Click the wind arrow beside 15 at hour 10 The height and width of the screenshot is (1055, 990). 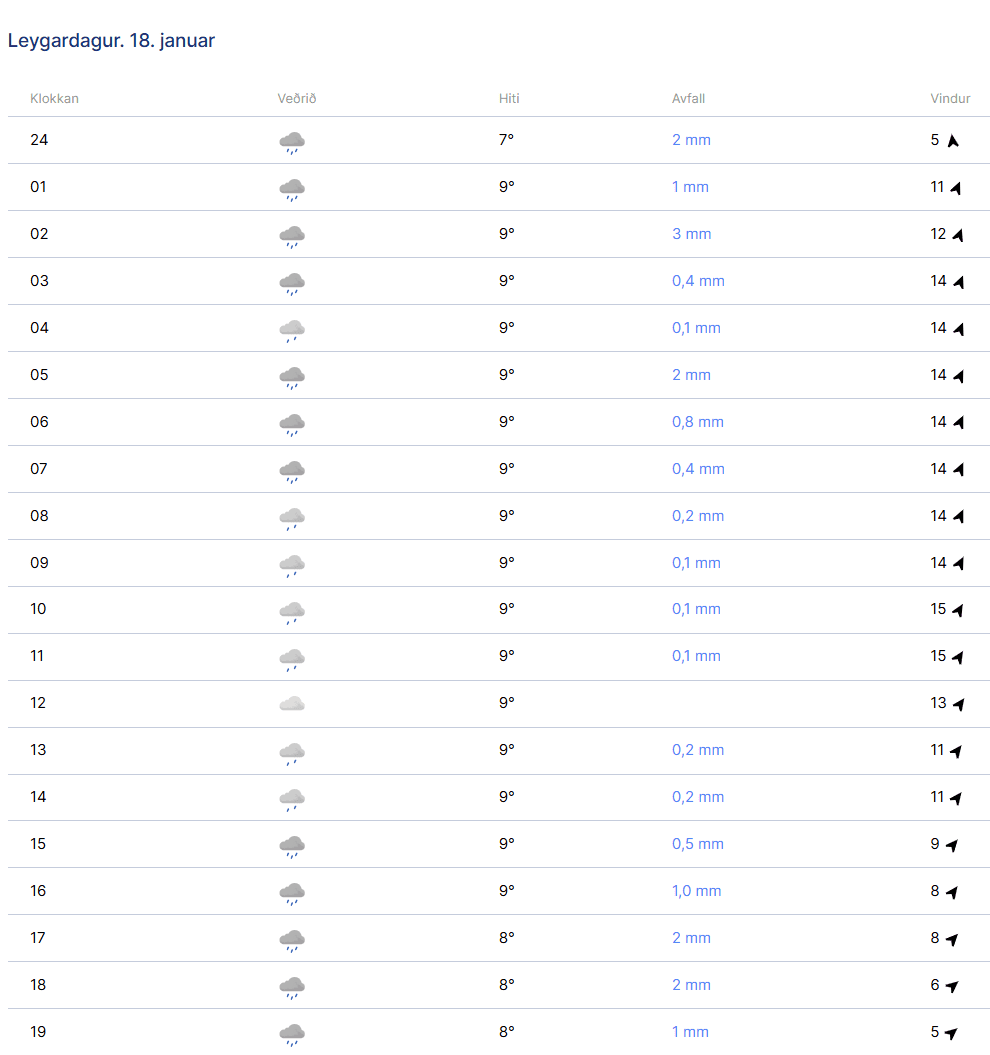click(x=957, y=610)
